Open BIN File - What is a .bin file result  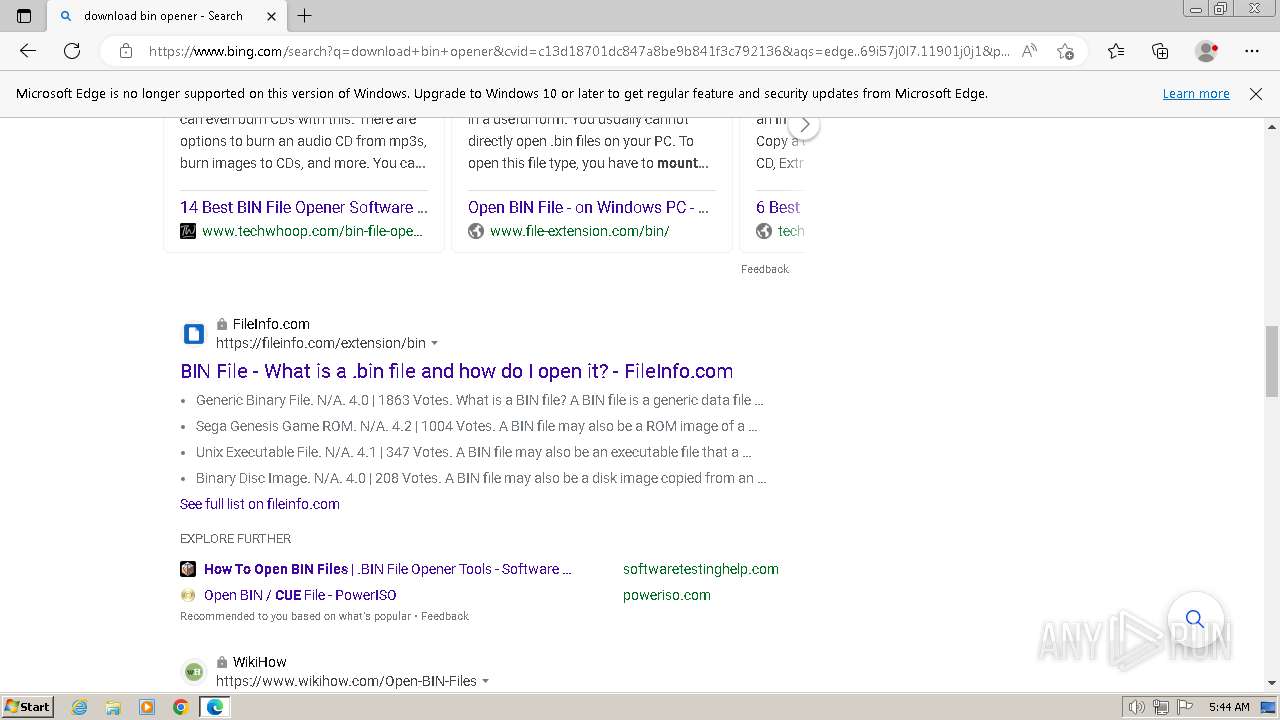pos(457,371)
